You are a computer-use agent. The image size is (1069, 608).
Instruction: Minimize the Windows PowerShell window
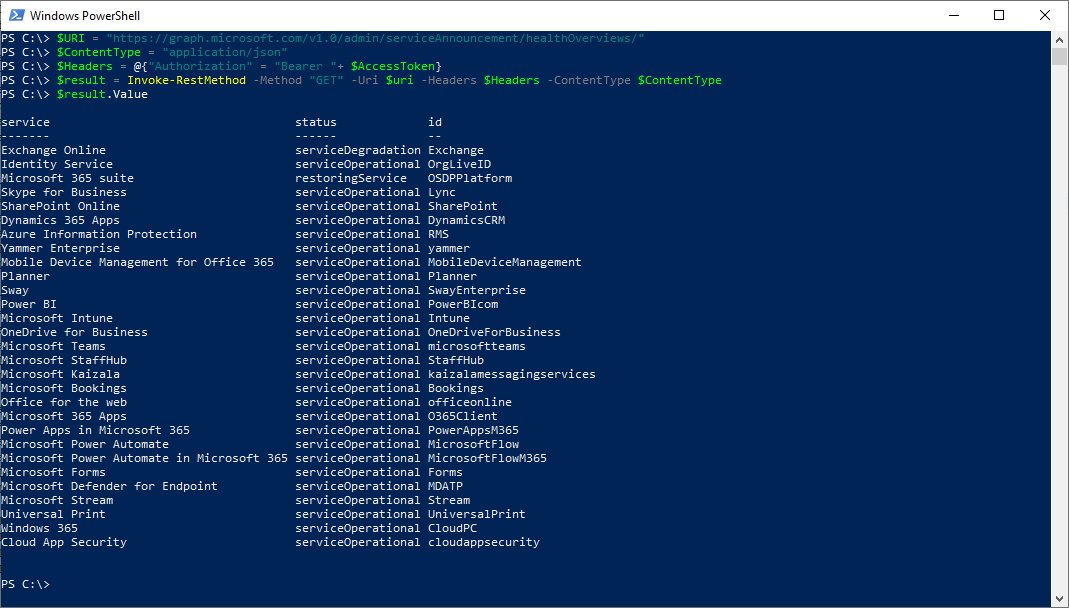coord(953,15)
